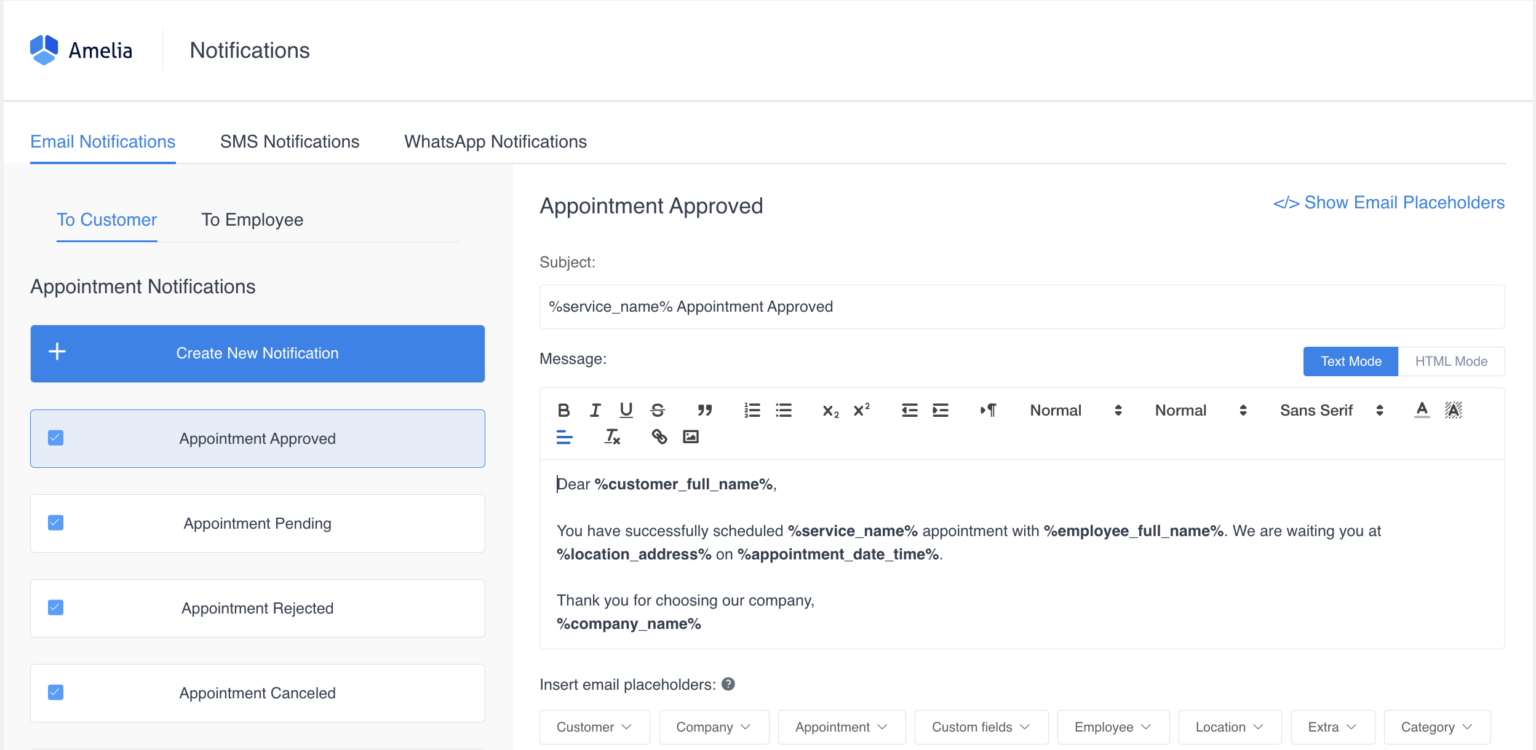Insert a blockquote into the message
This screenshot has width=1536, height=750.
(x=705, y=410)
